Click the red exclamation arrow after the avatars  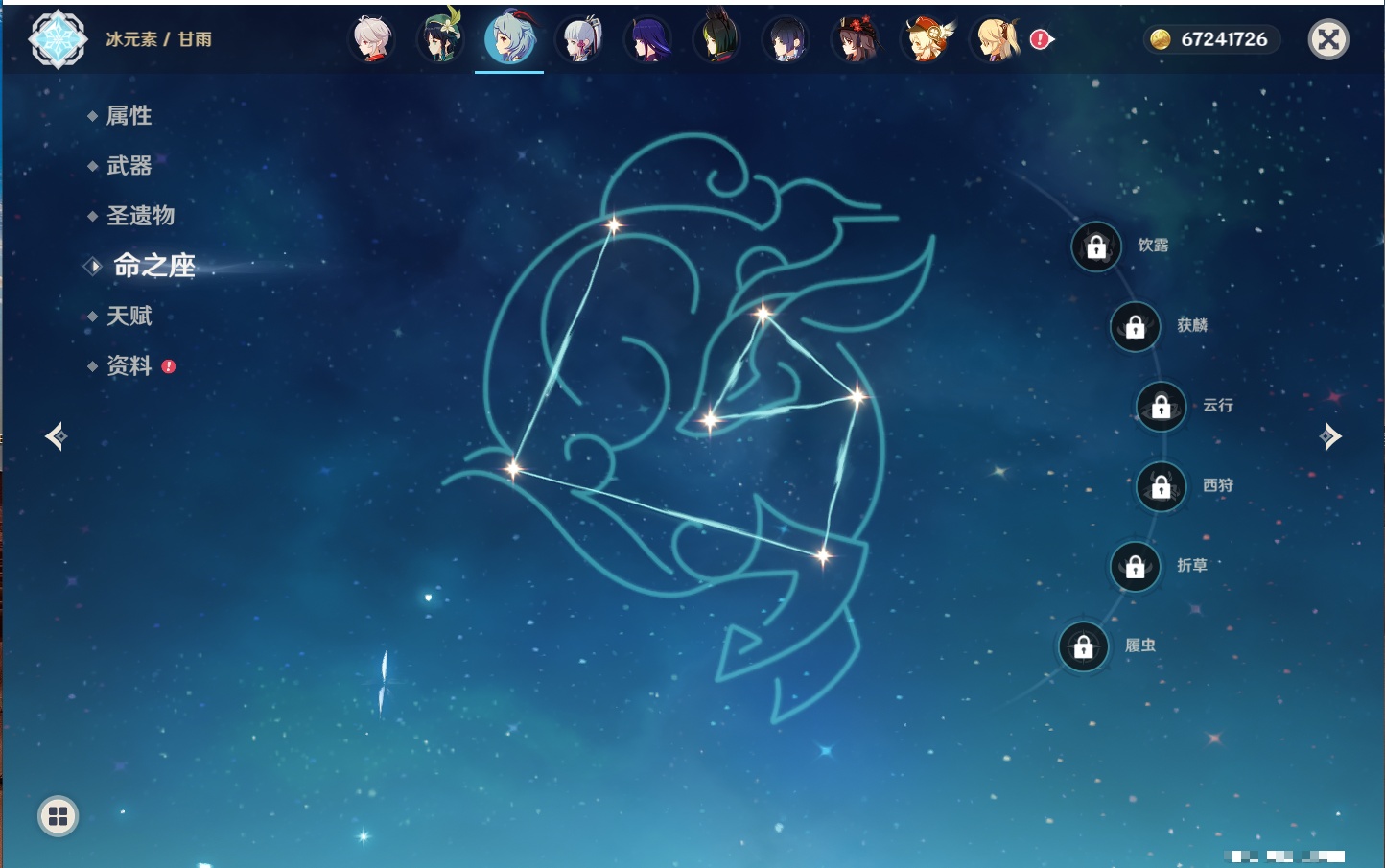point(1042,39)
